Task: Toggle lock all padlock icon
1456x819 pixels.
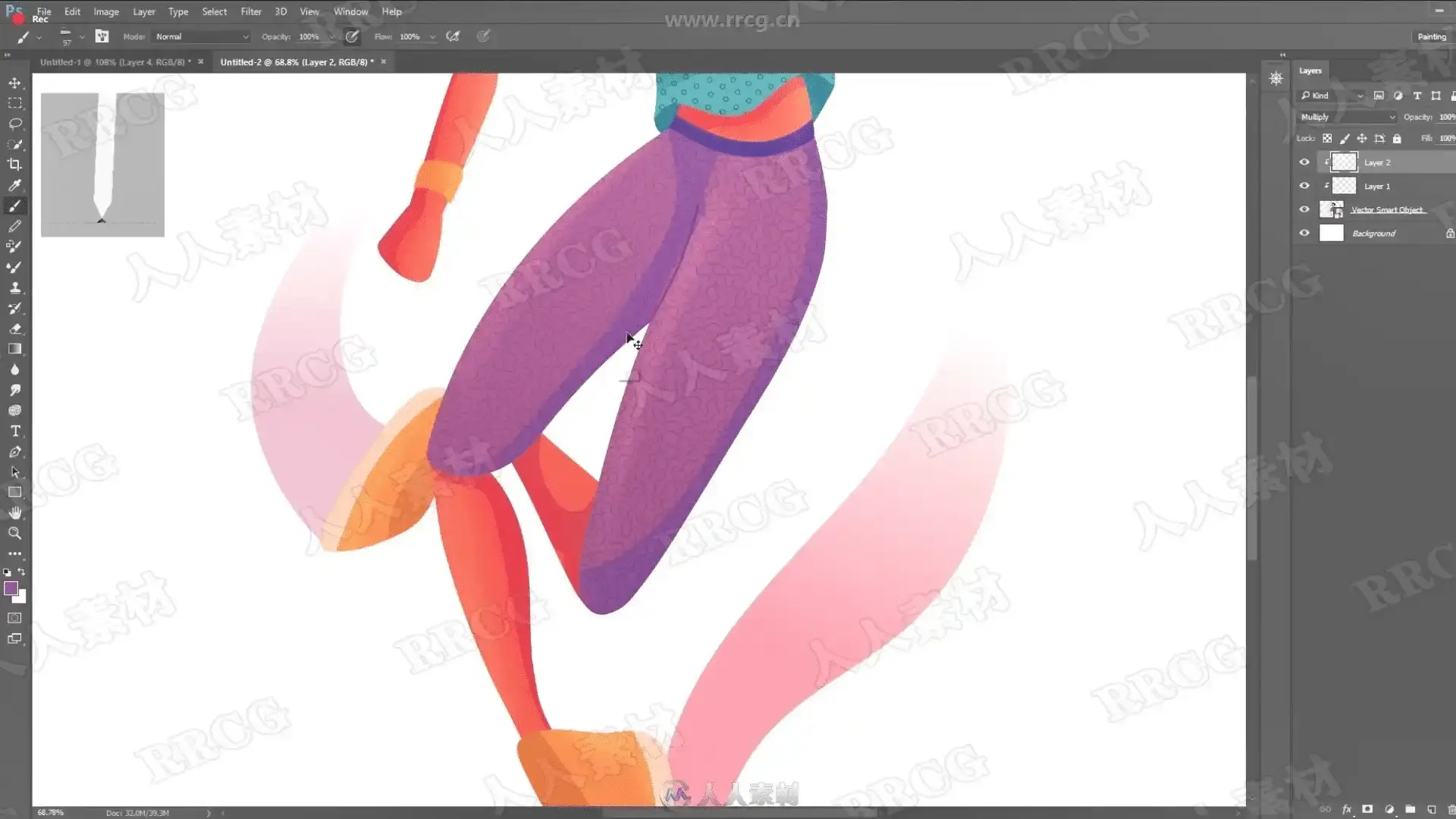Action: [x=1397, y=138]
